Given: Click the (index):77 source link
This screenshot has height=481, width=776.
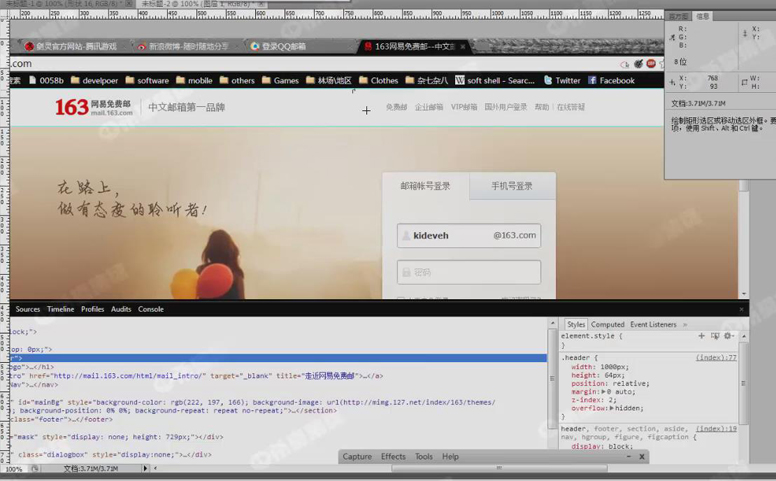Looking at the screenshot, I should [x=716, y=357].
